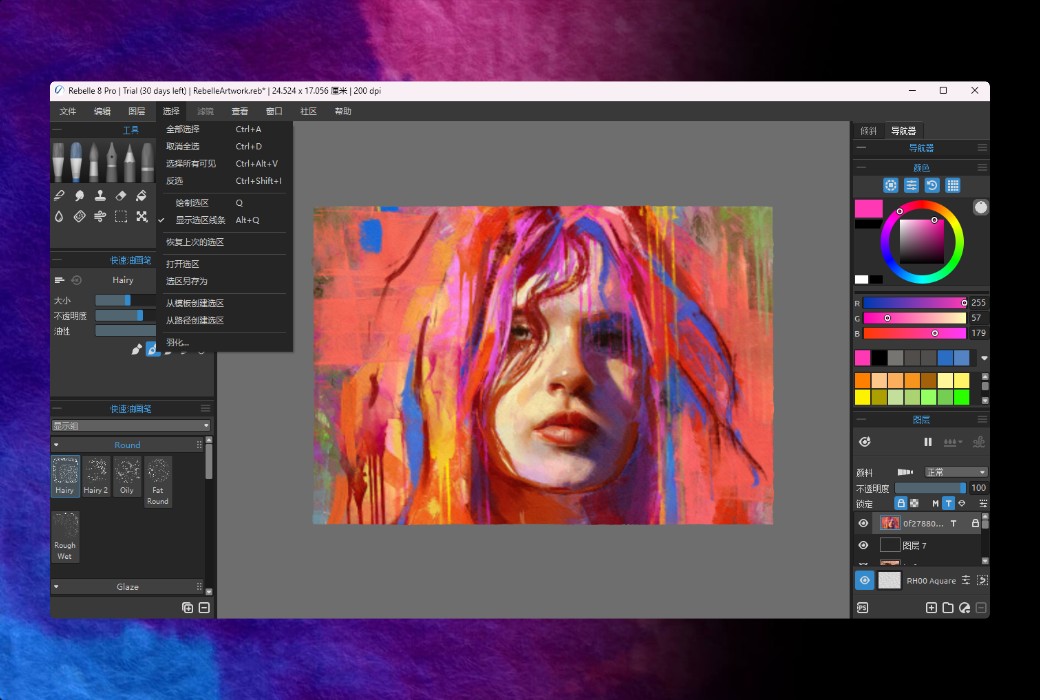
Task: Select the Paint Bucket fill tool
Action: (x=142, y=196)
